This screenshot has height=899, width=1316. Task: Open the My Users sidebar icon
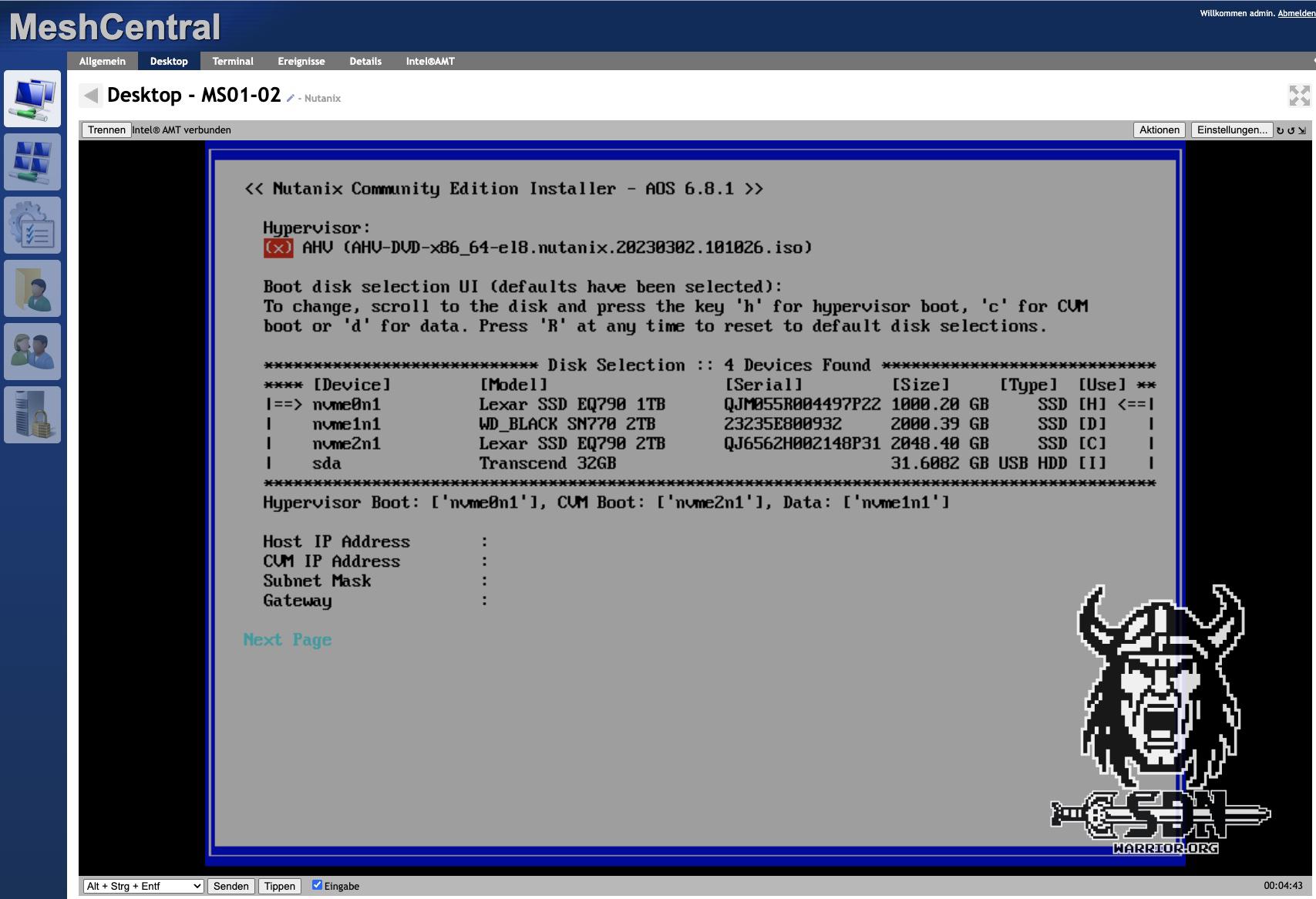pos(32,352)
